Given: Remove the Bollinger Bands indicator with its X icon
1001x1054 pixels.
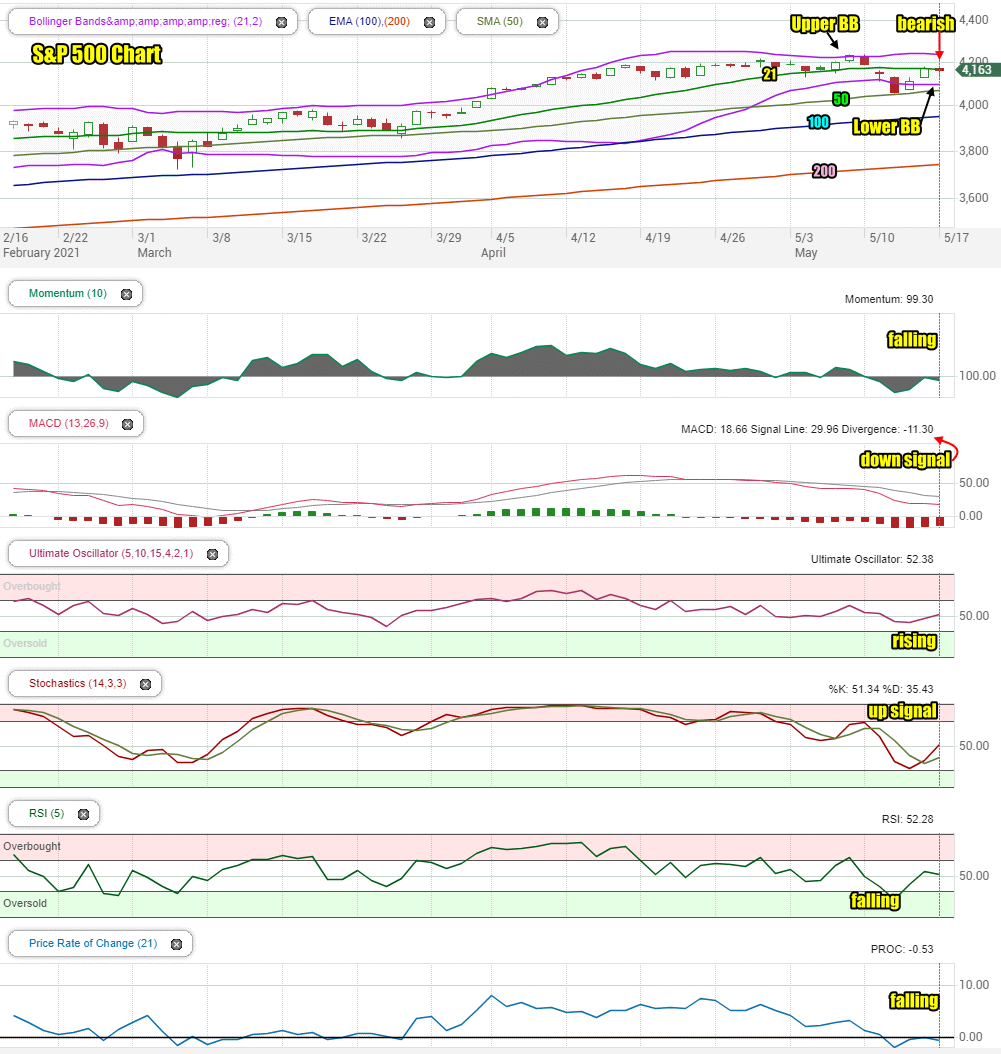Looking at the screenshot, I should point(282,22).
